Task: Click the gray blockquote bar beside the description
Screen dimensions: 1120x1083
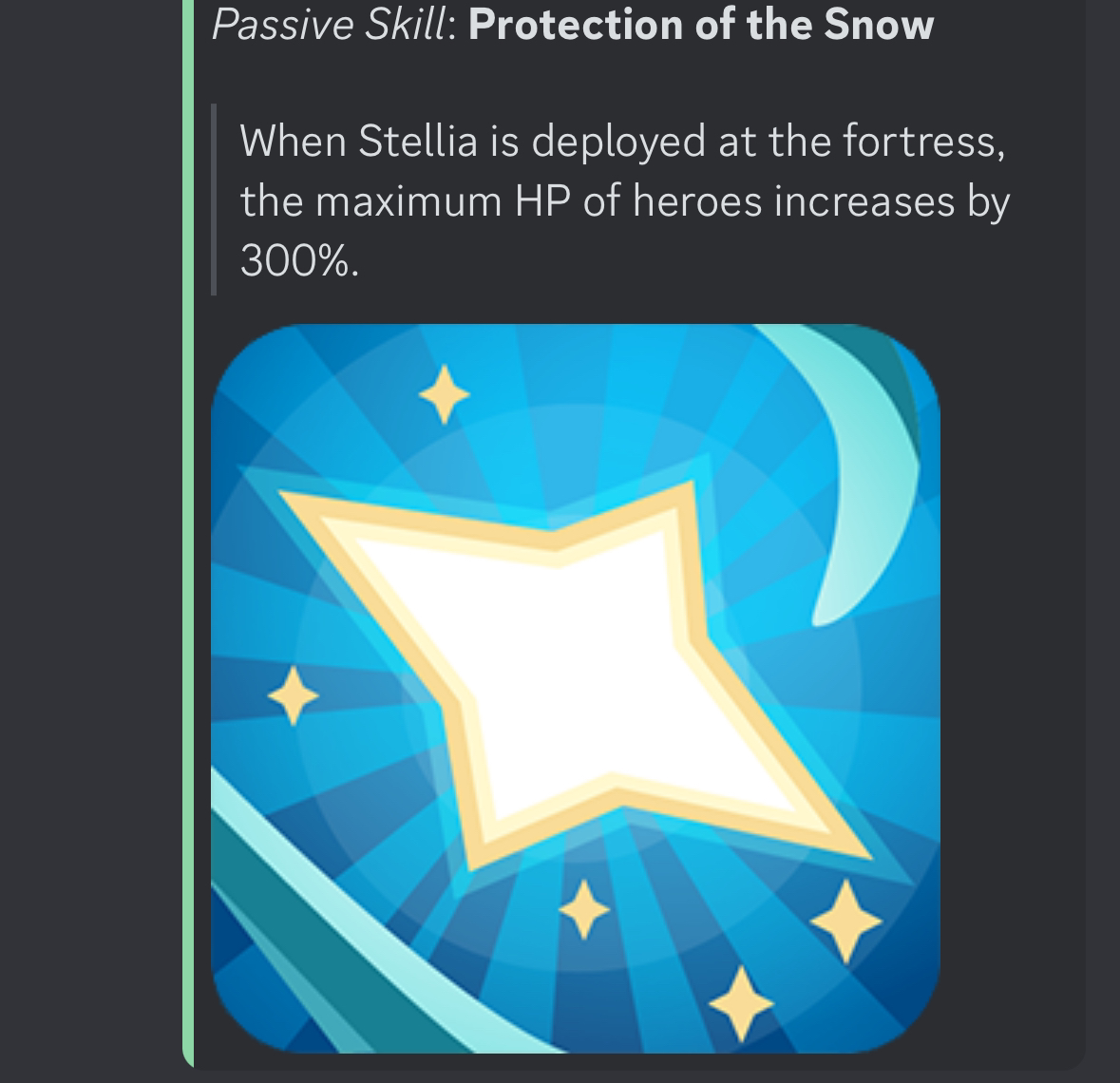Action: [x=214, y=199]
